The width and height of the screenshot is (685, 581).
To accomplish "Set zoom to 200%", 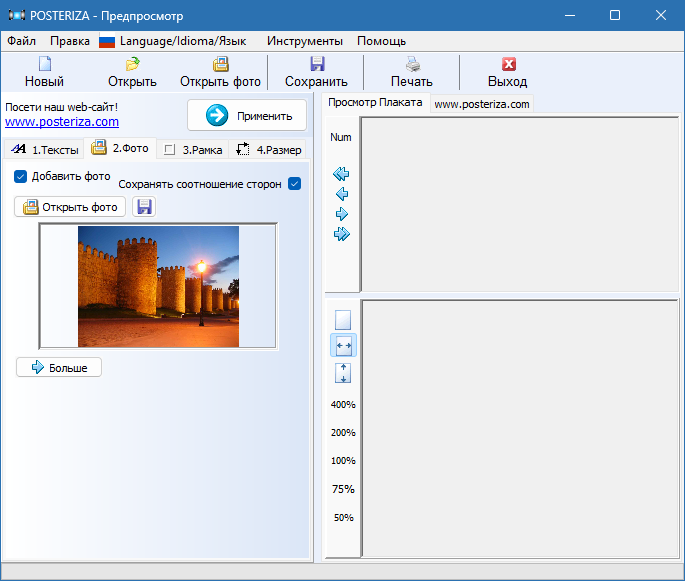I will click(343, 432).
